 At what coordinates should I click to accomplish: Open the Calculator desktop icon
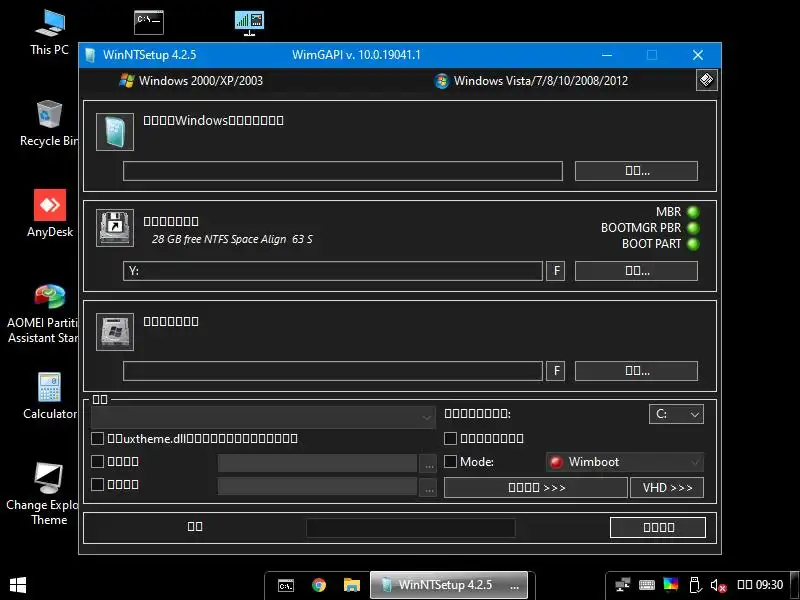click(x=49, y=396)
